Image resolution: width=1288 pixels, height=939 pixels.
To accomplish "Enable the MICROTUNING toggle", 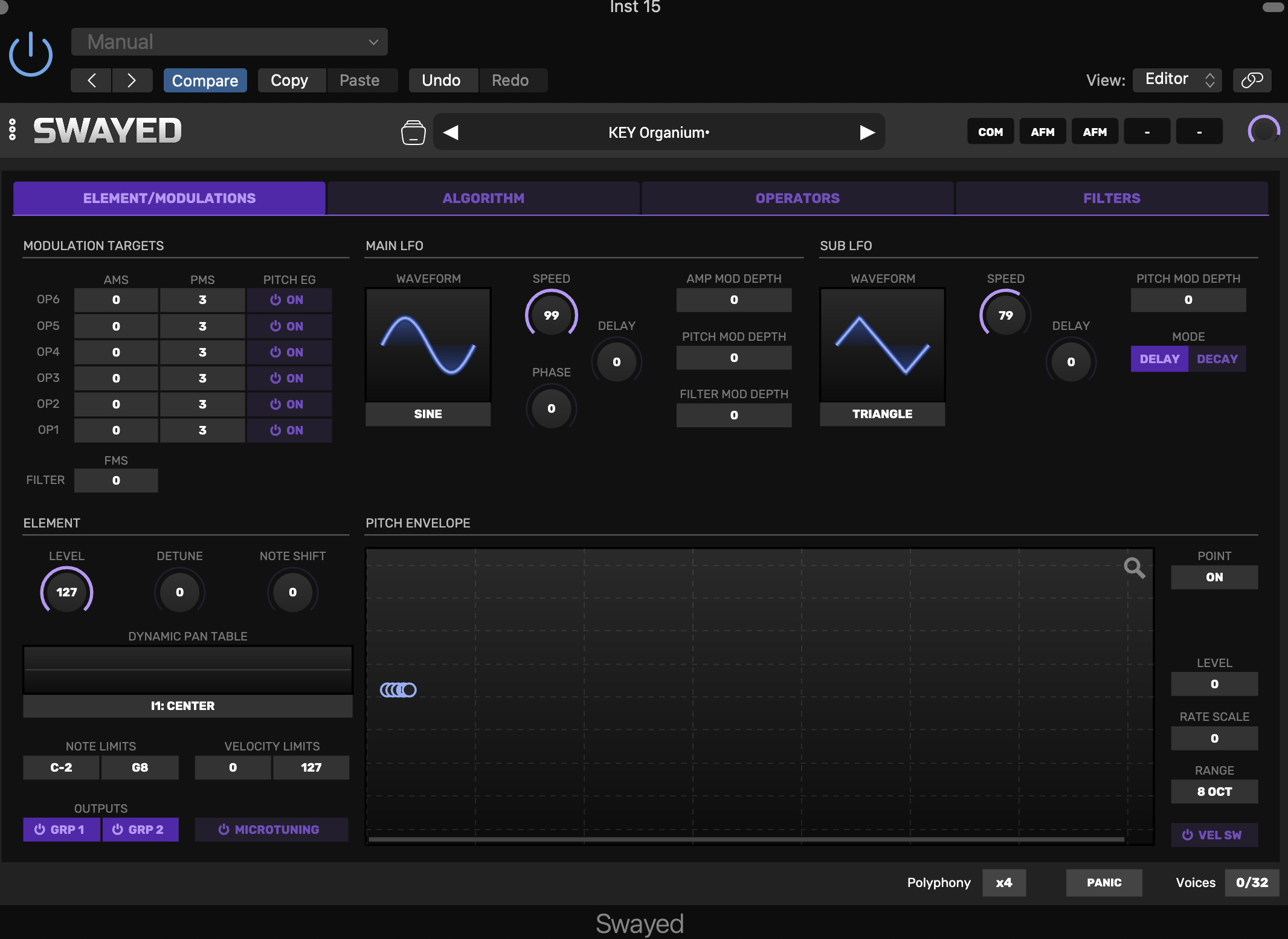I will (271, 830).
